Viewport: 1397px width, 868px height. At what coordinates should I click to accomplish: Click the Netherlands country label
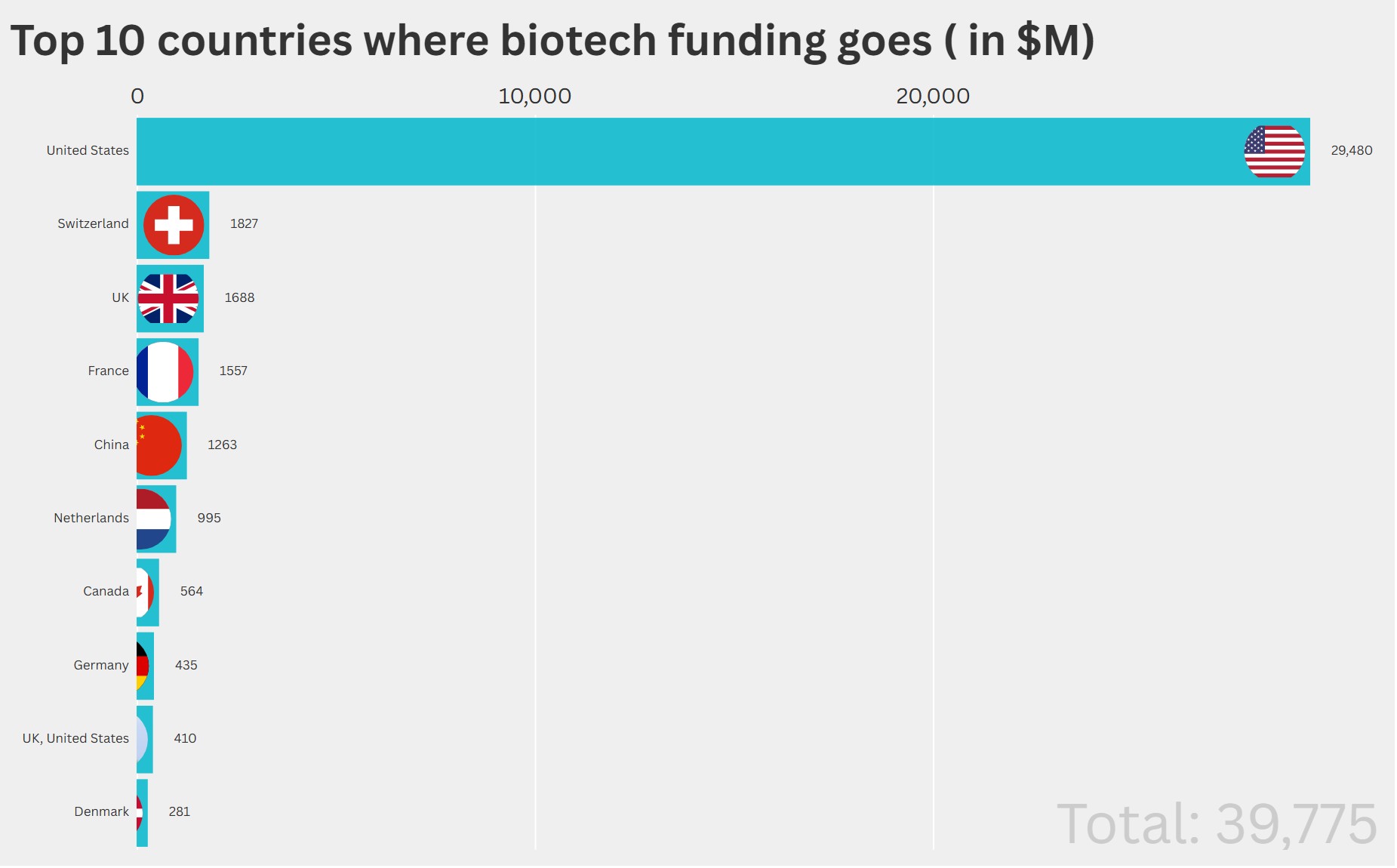point(91,519)
